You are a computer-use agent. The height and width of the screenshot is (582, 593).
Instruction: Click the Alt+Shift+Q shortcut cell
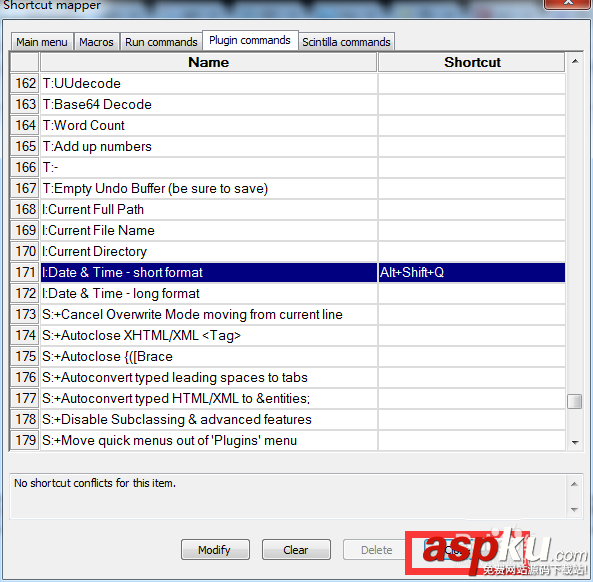[x=472, y=272]
